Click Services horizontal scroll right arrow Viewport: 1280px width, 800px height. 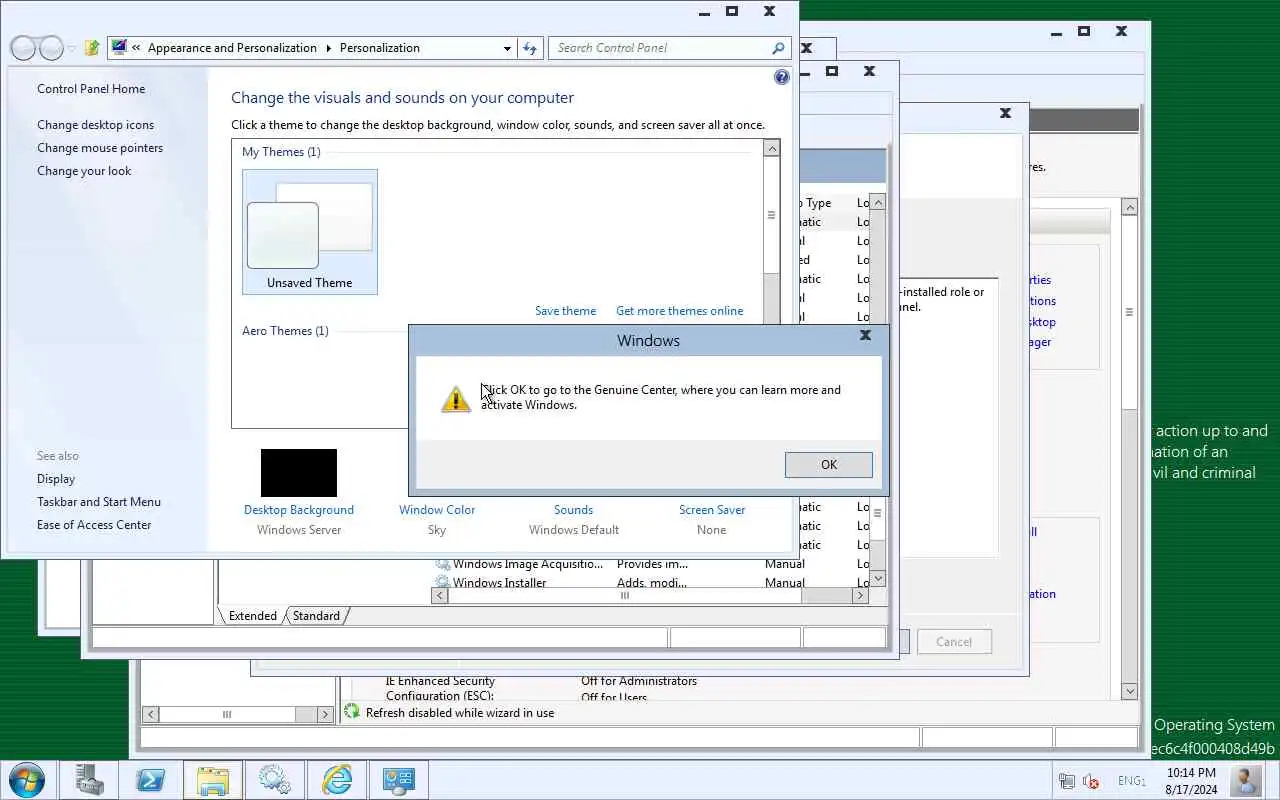(860, 595)
